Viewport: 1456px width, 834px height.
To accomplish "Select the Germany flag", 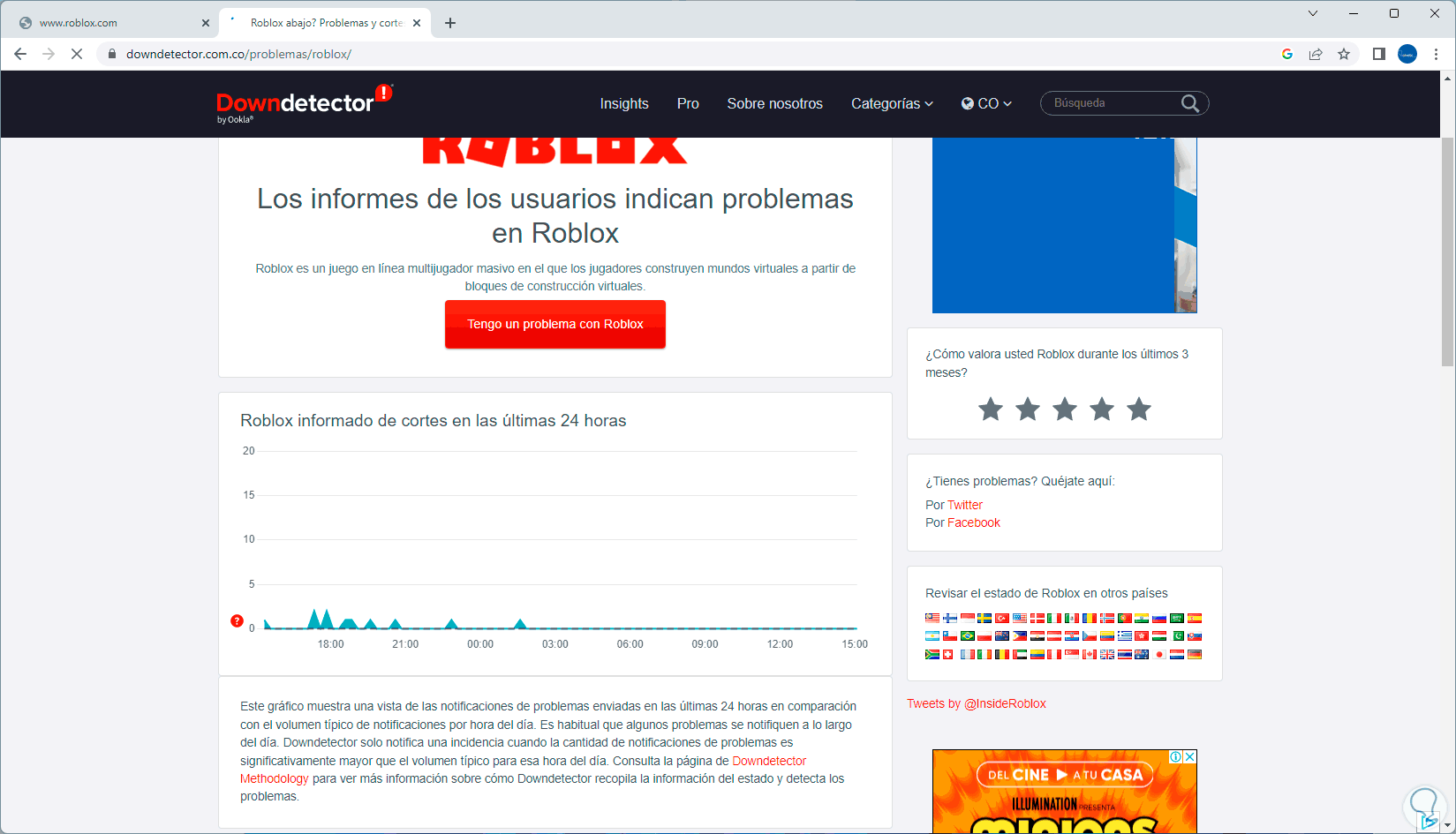I will tap(1195, 654).
